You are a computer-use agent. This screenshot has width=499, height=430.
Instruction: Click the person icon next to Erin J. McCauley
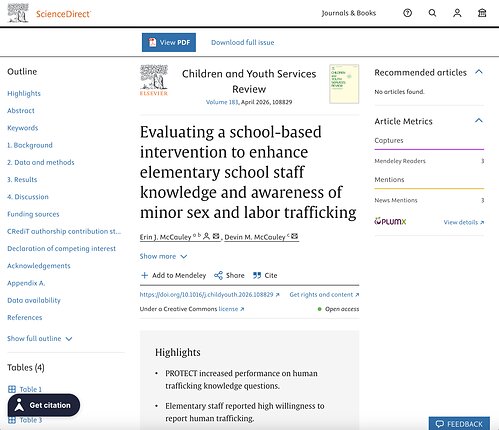coord(206,236)
